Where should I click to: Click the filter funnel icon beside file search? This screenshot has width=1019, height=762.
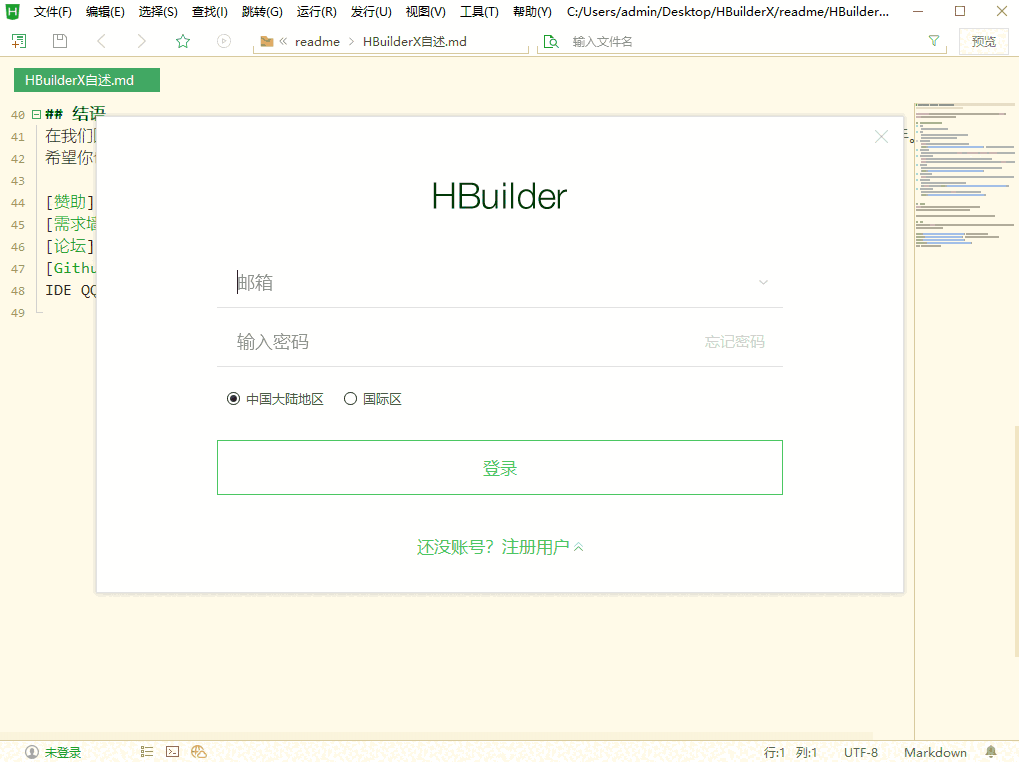pos(933,41)
